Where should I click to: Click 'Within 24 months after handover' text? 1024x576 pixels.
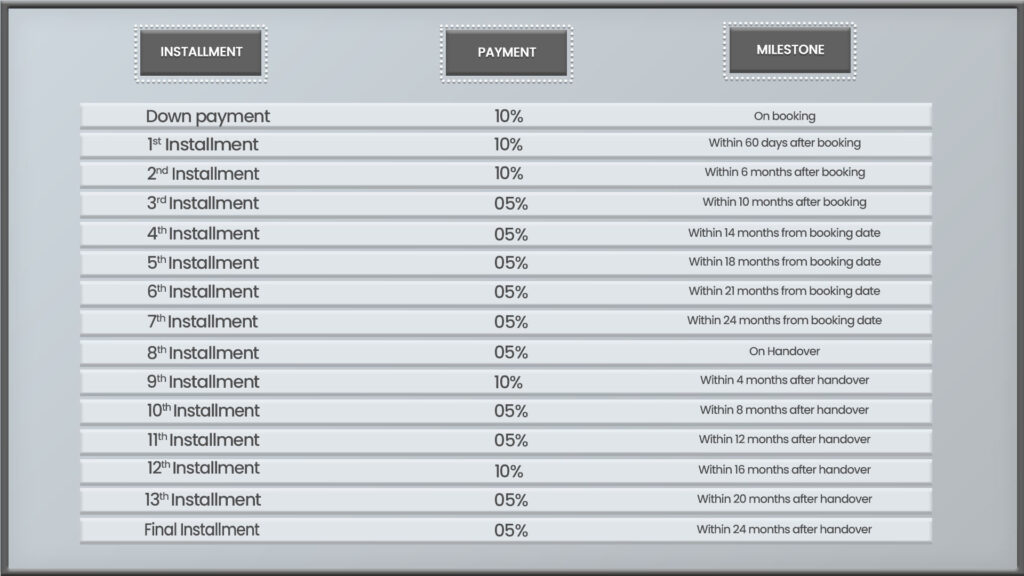[784, 530]
